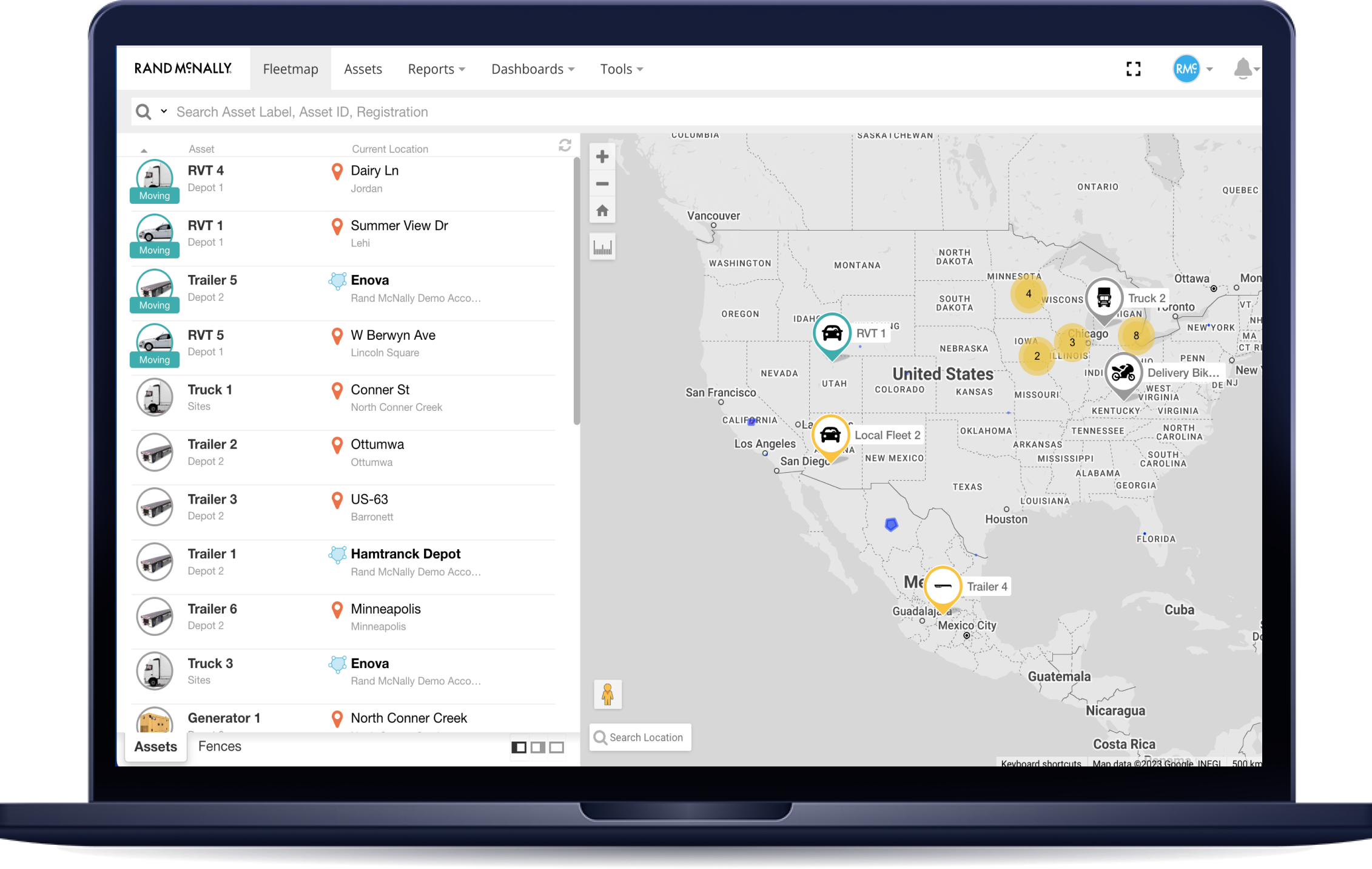Click the search magnifier icon
The image size is (1372, 869).
tap(144, 112)
